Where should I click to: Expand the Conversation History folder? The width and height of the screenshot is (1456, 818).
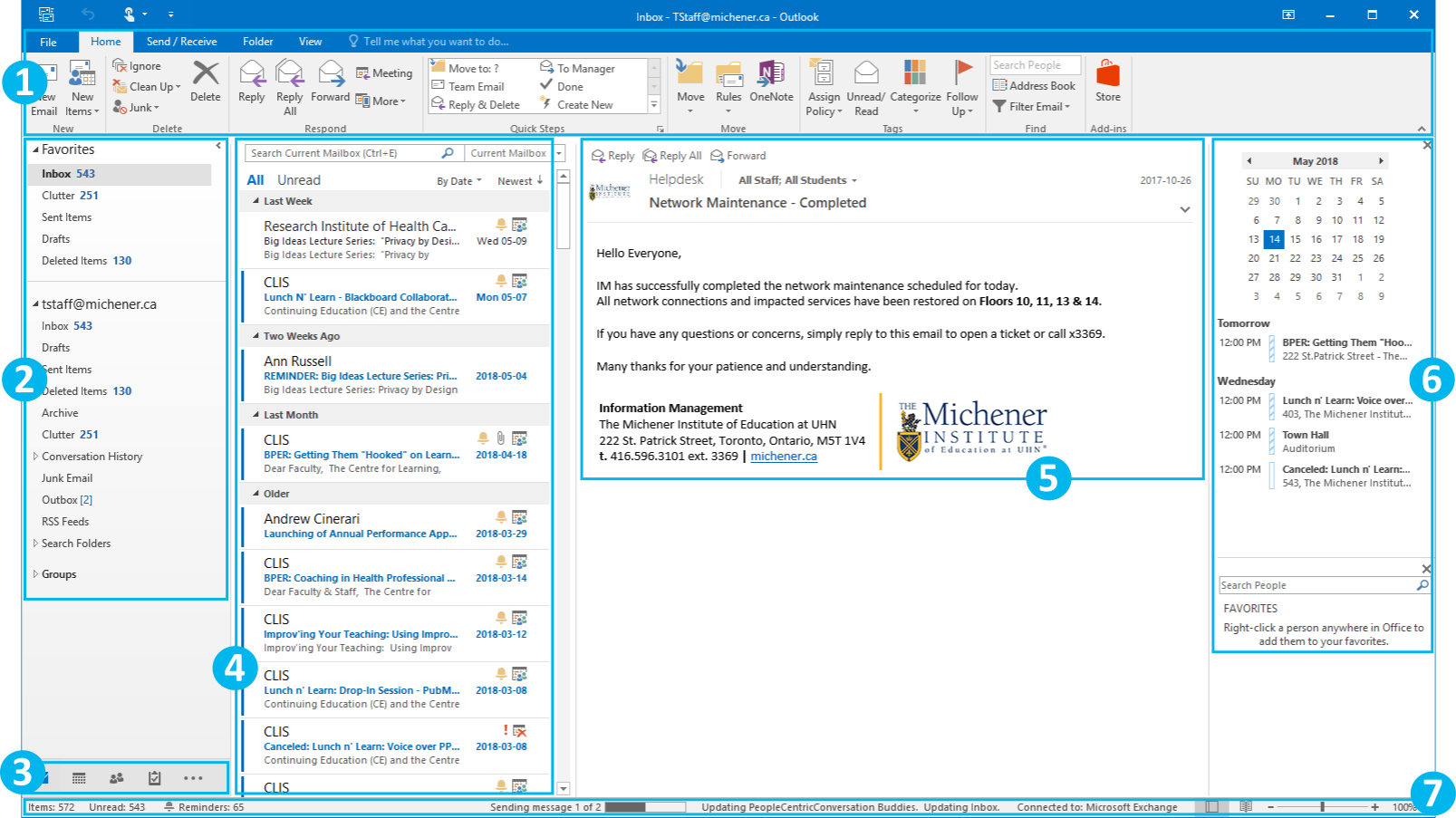tap(35, 457)
